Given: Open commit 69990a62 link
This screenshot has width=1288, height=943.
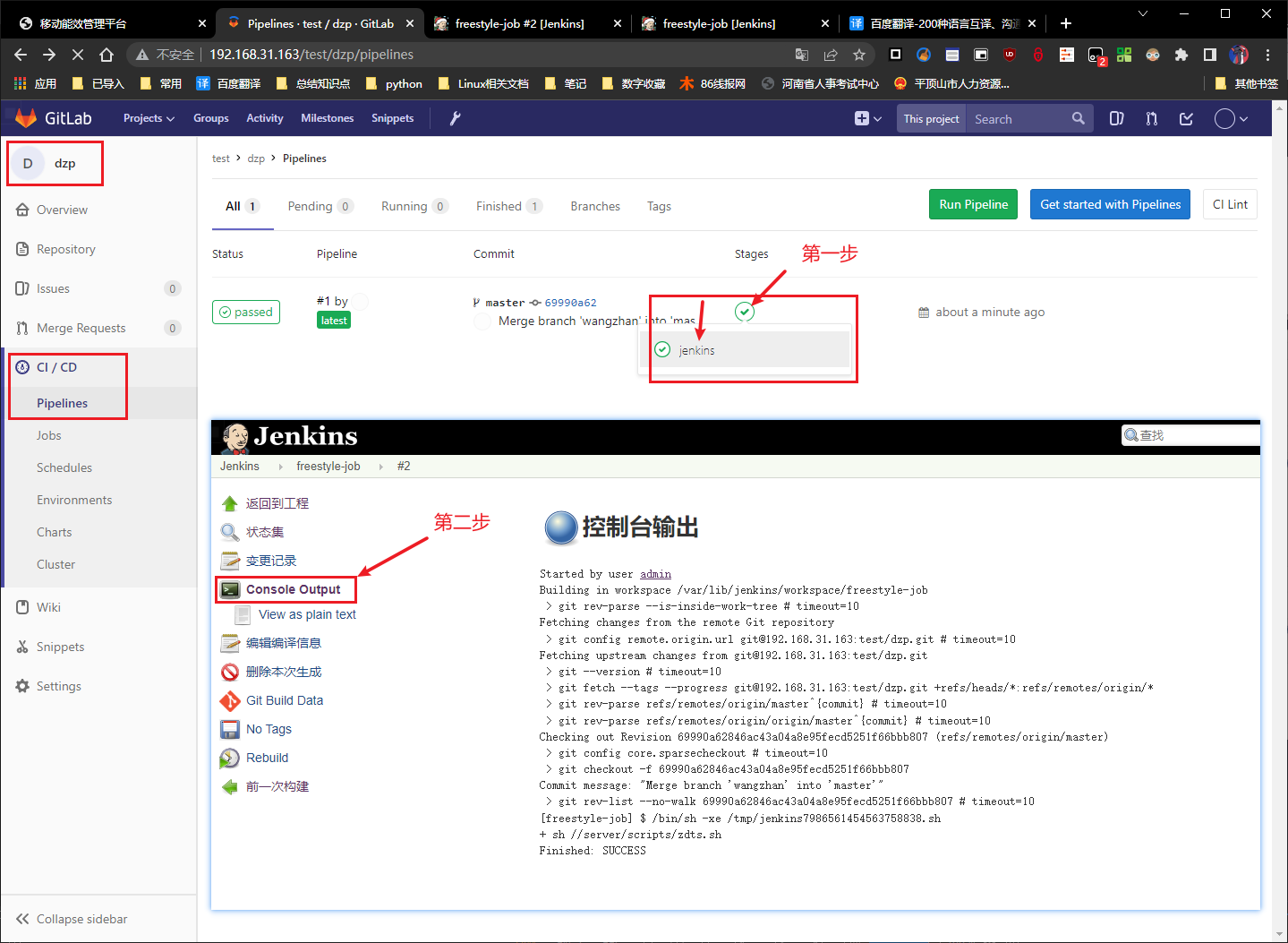Looking at the screenshot, I should tap(570, 303).
